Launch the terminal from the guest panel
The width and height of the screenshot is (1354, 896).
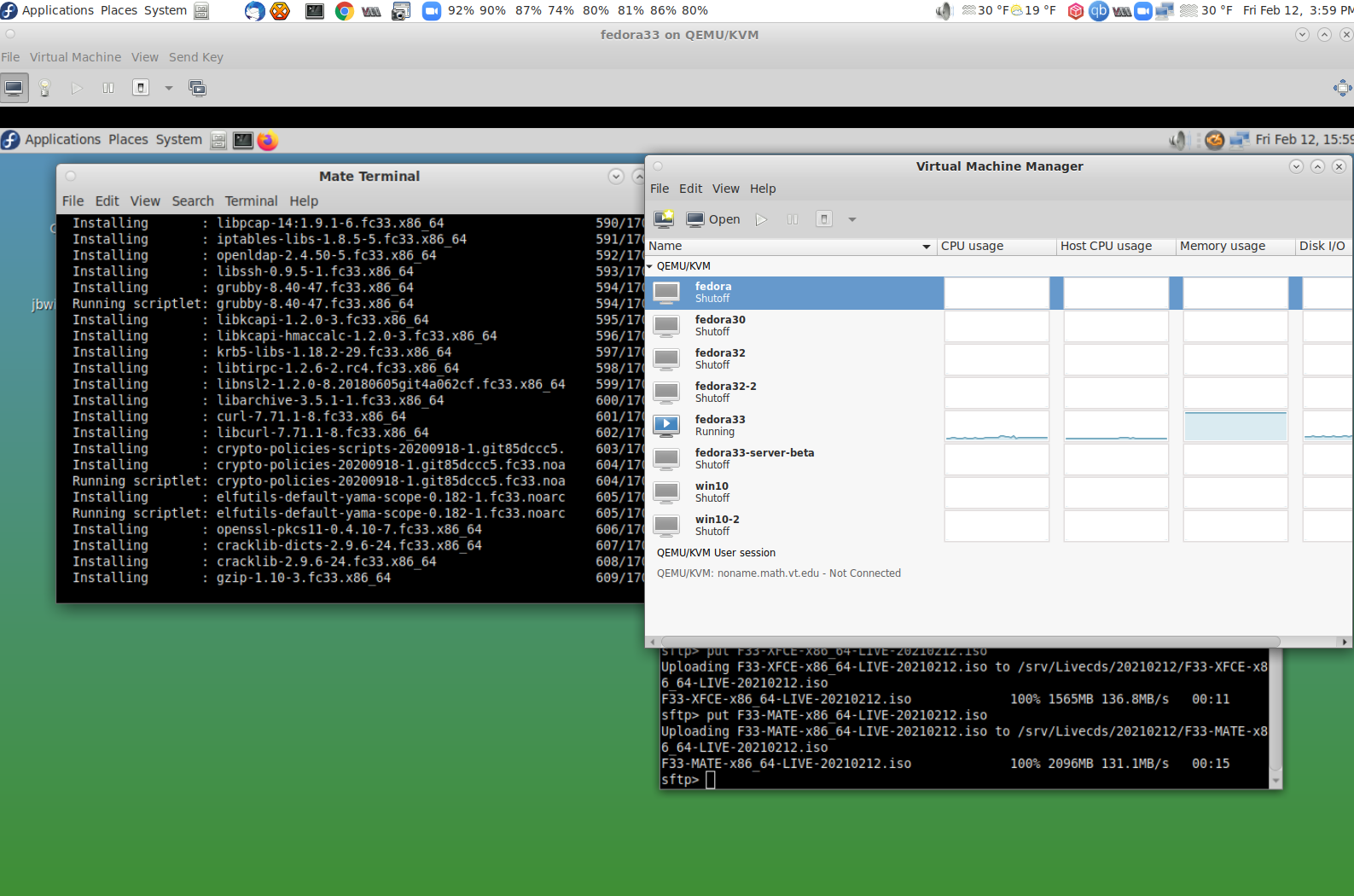point(243,140)
